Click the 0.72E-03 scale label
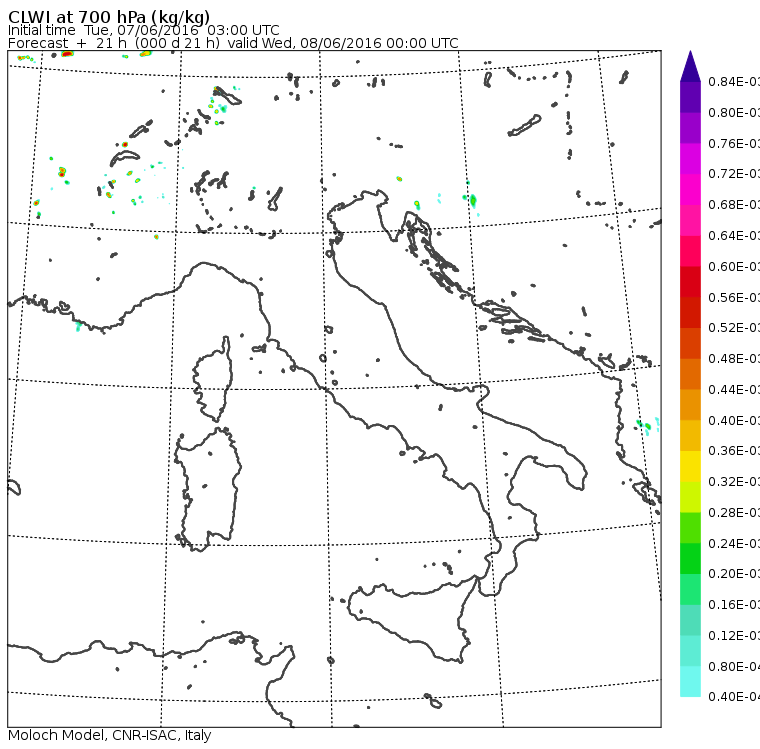This screenshot has width=760, height=749. point(734,174)
